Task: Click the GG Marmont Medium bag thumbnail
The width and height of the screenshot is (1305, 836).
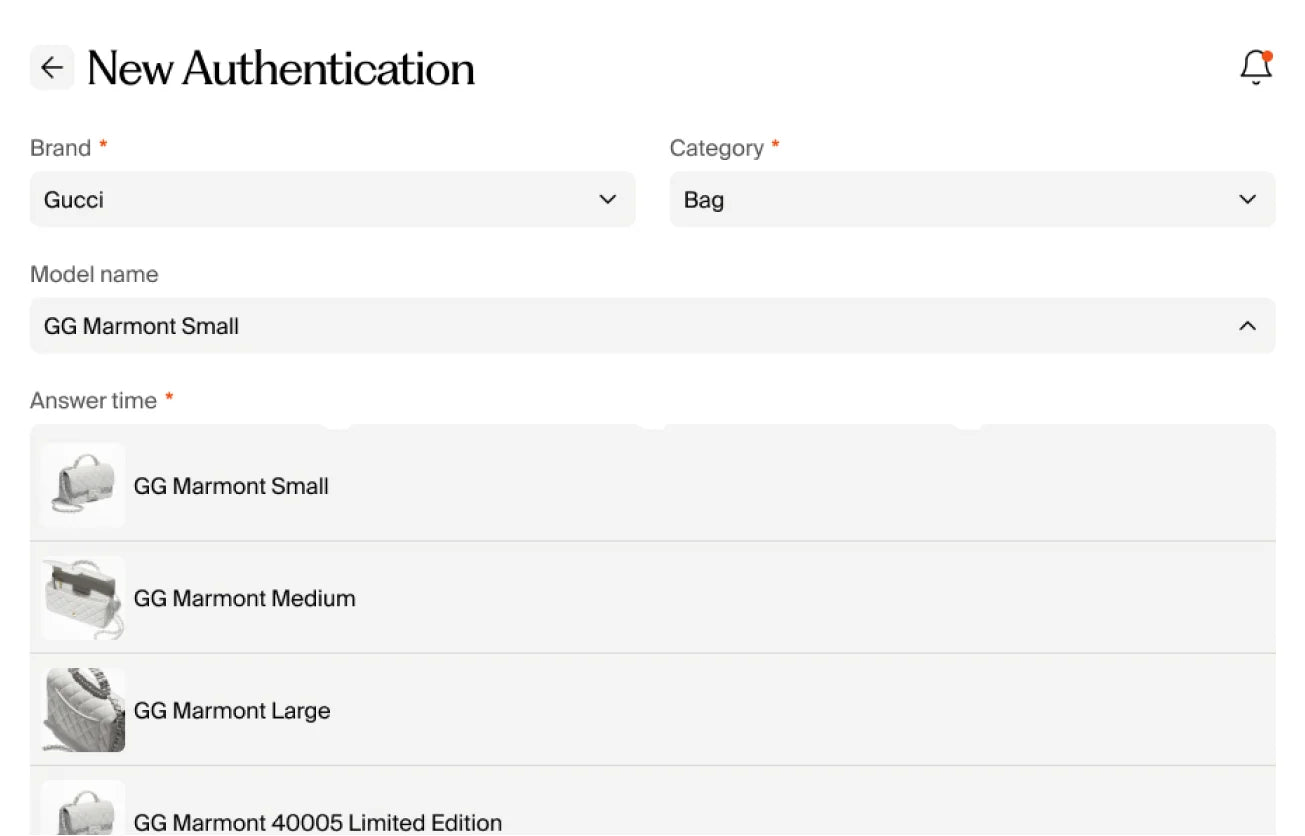Action: click(83, 598)
